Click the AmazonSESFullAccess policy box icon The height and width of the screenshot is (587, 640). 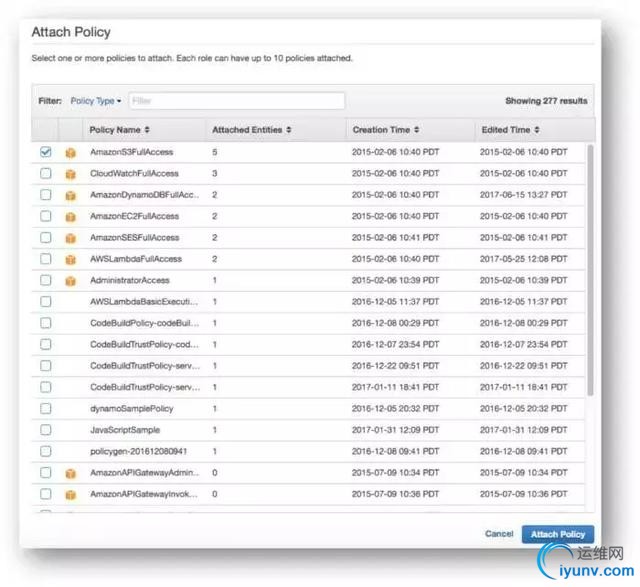70,238
